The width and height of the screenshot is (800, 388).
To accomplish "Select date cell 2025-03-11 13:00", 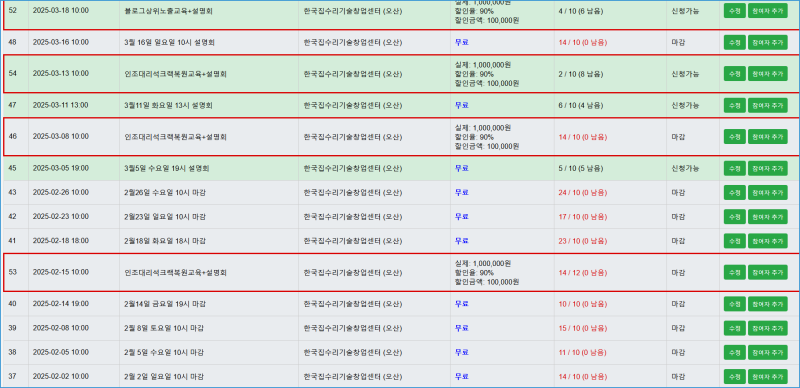I will point(60,105).
